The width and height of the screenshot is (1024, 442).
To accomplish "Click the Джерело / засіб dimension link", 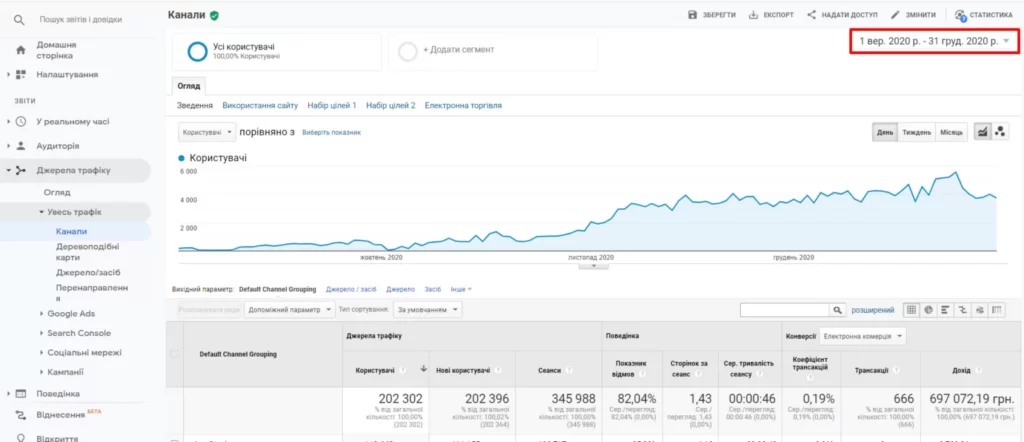I will pos(351,289).
